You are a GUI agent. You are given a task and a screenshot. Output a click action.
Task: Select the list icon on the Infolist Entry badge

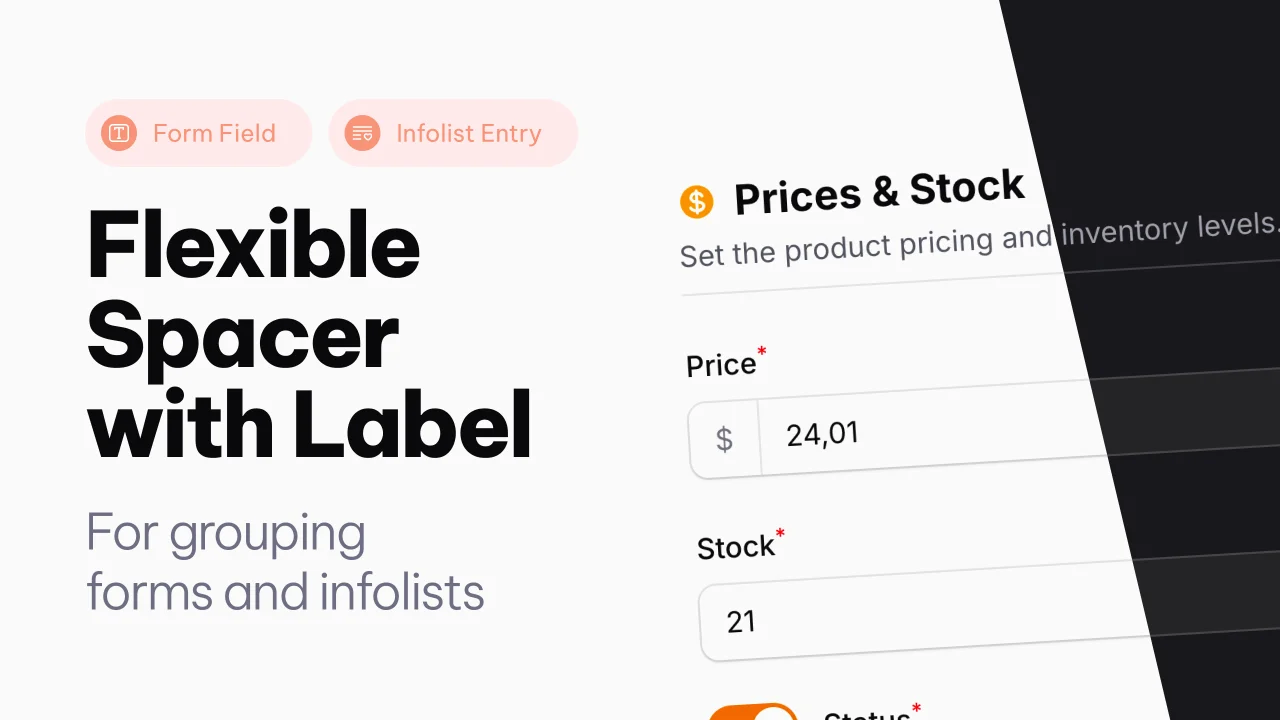click(x=361, y=132)
